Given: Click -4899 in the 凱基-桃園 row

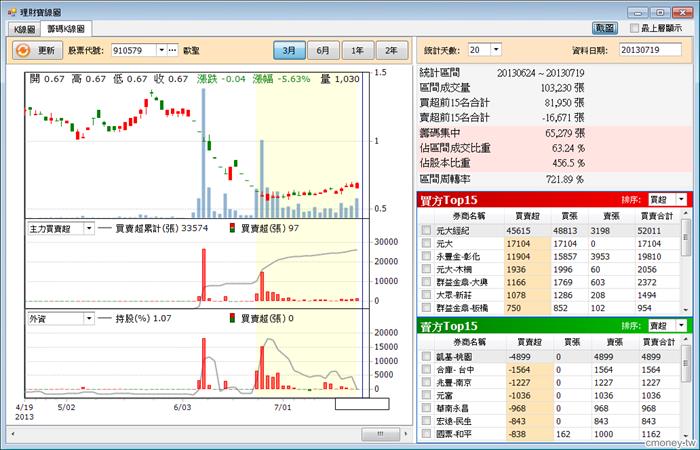Looking at the screenshot, I should (520, 357).
